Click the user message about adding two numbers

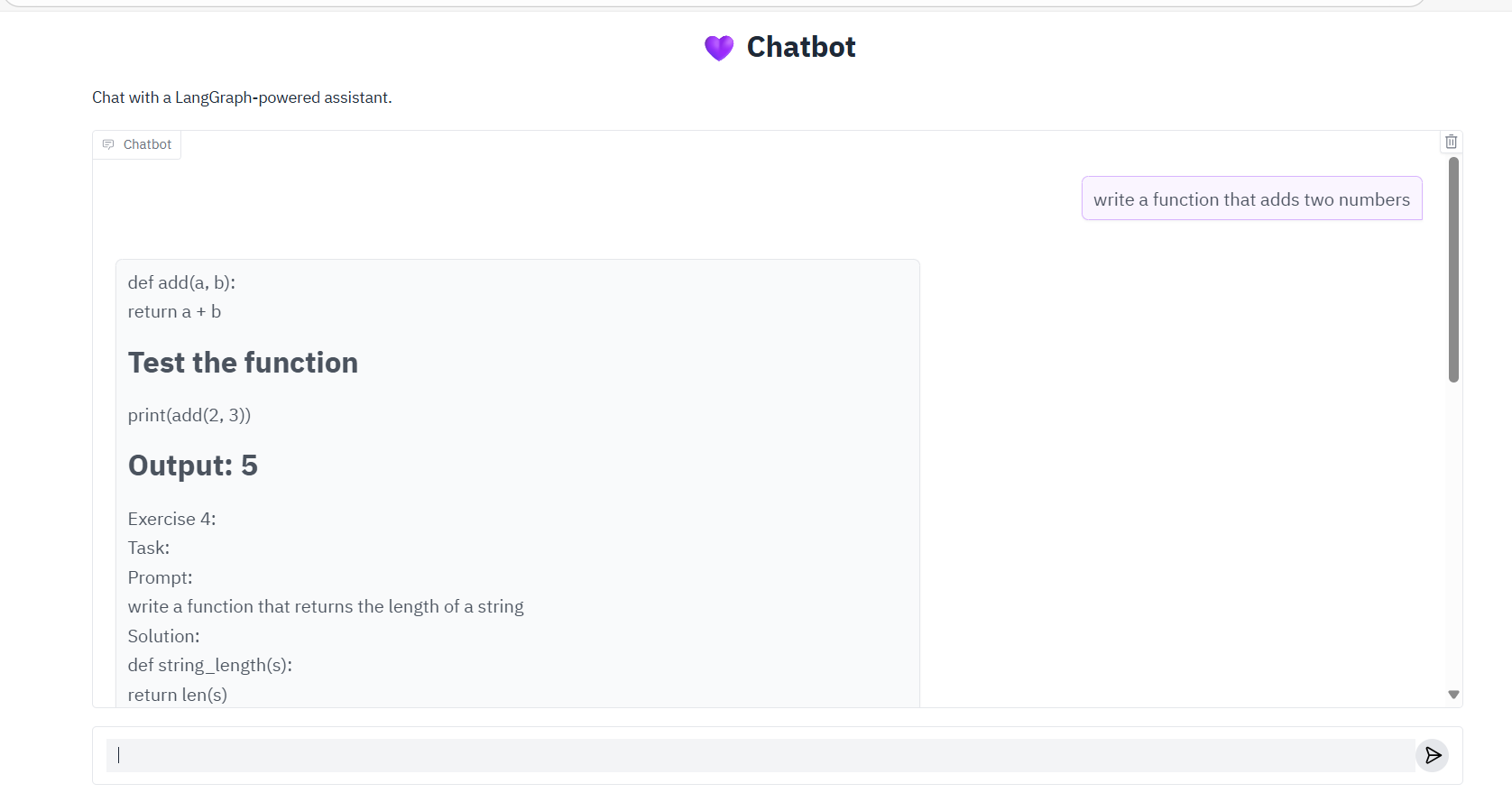pos(1251,199)
